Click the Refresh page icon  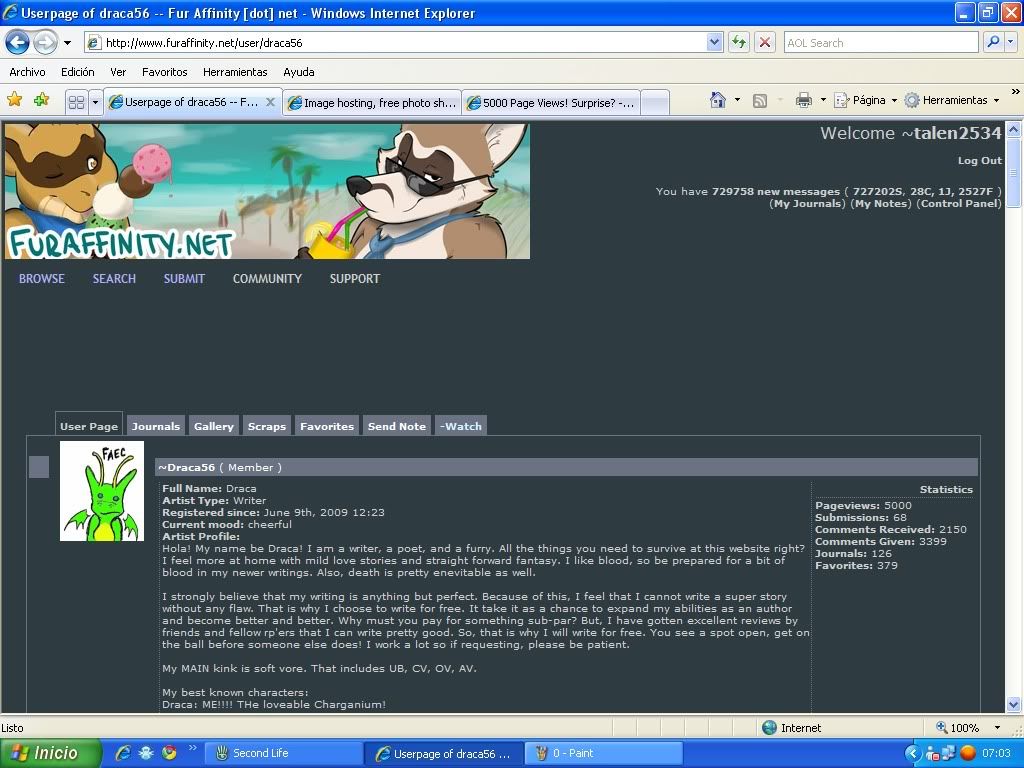[x=739, y=42]
